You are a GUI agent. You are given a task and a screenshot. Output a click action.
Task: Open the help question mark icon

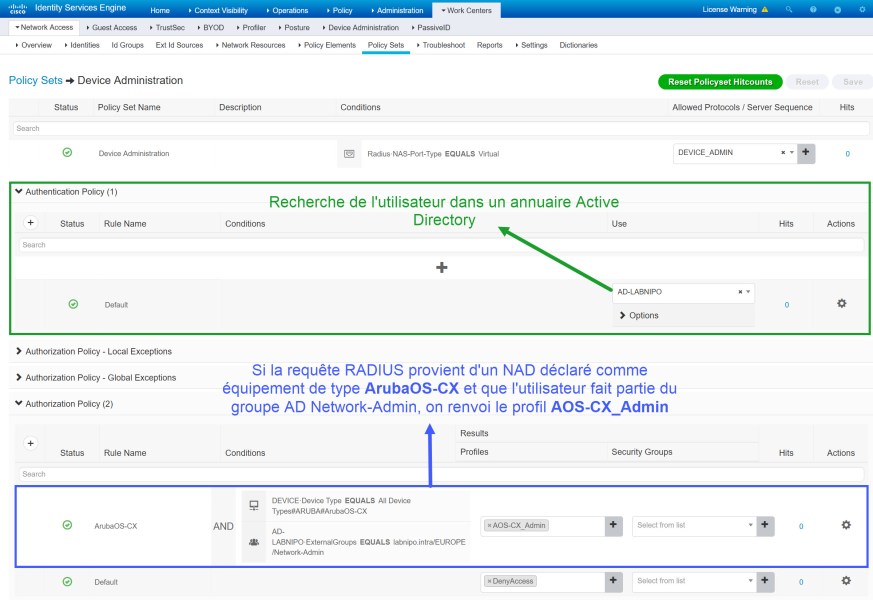coord(813,9)
